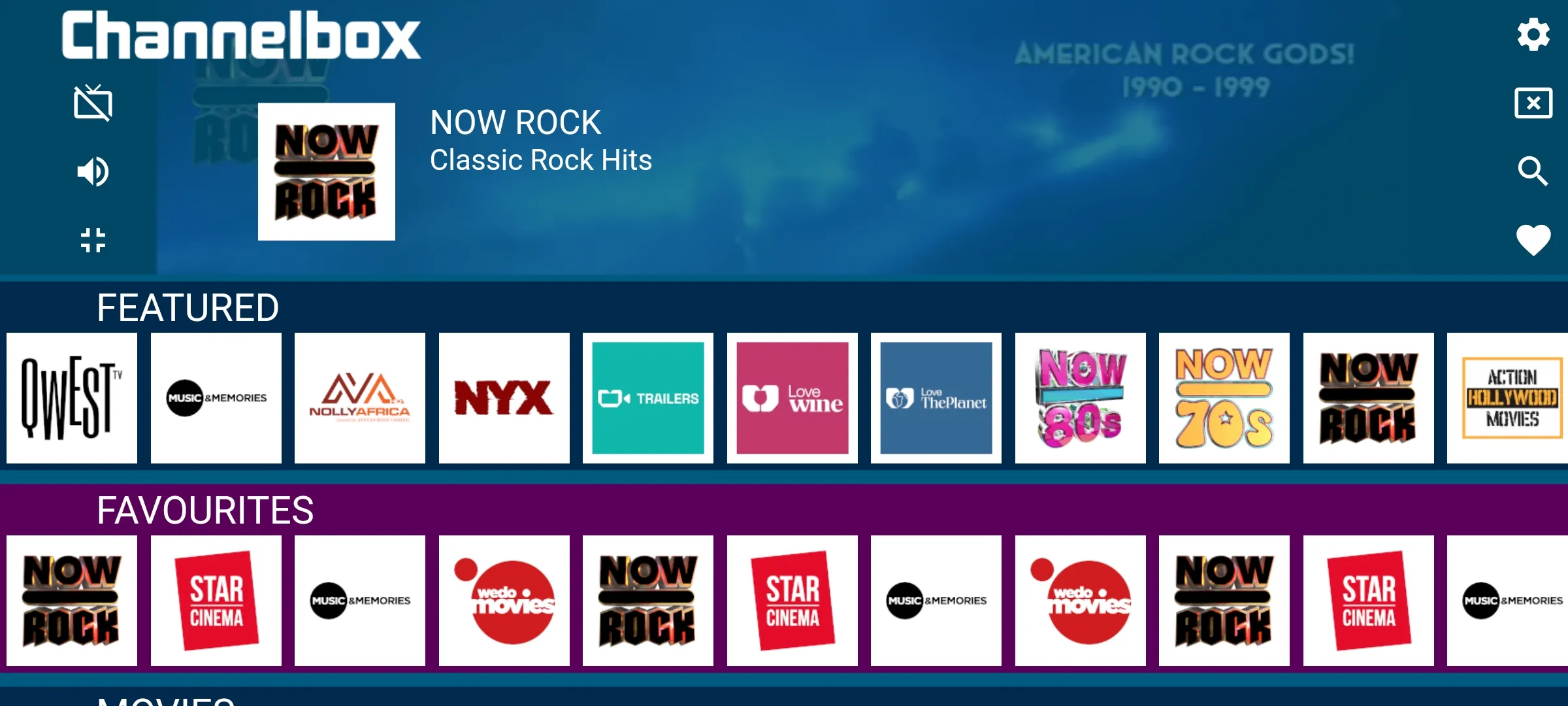1568x706 pixels.
Task: Choose the NOW 80s channel
Action: pyautogui.click(x=1081, y=398)
